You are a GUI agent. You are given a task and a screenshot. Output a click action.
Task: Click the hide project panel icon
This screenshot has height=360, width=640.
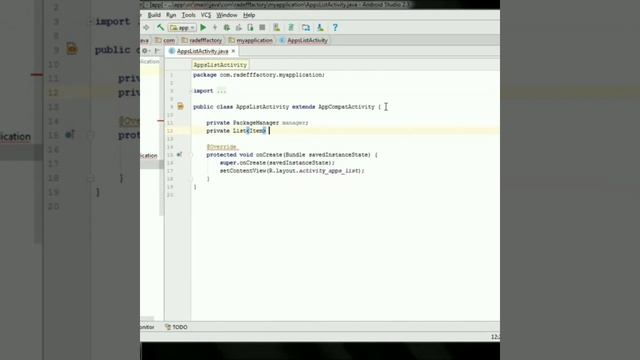[x=157, y=51]
